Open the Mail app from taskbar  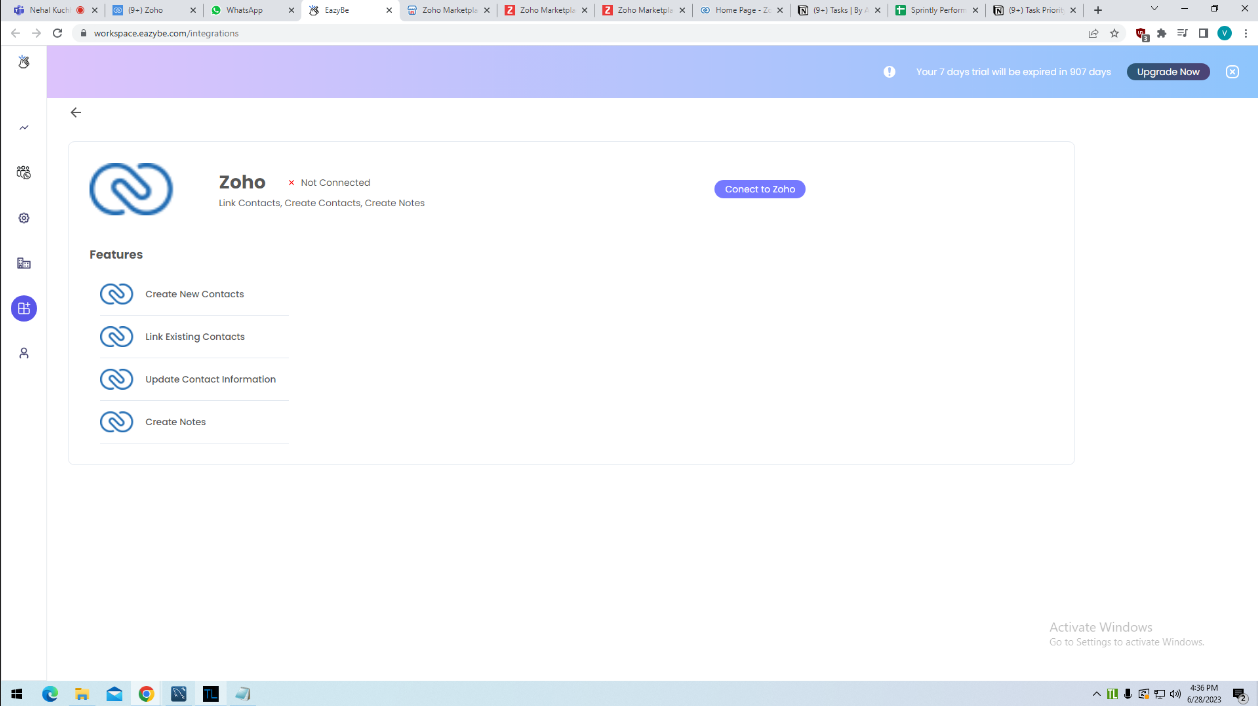click(x=114, y=694)
